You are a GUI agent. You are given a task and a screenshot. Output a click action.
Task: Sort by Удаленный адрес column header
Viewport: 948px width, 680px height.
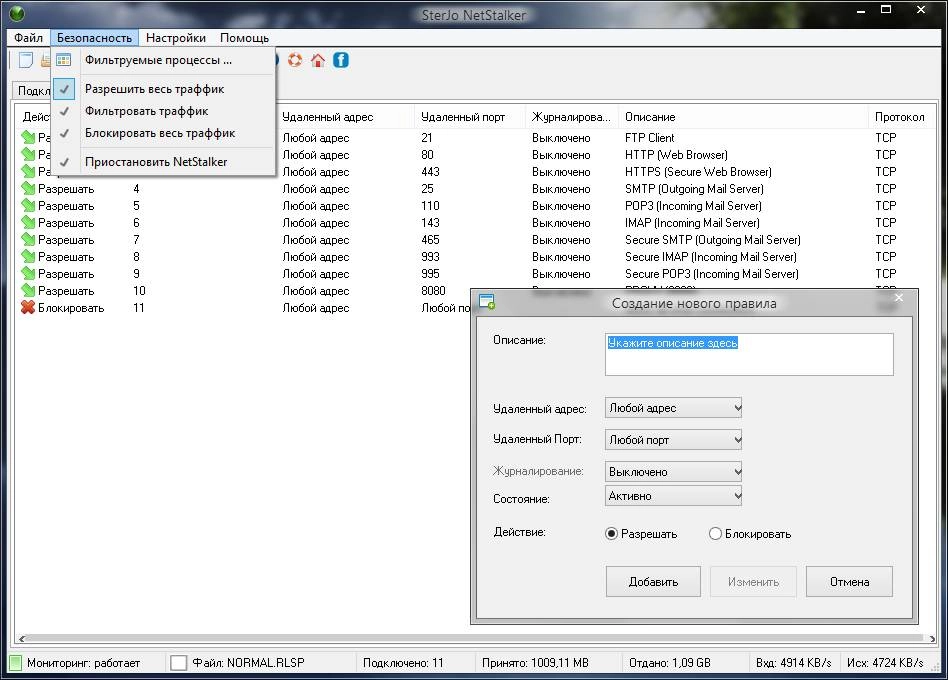tap(345, 117)
